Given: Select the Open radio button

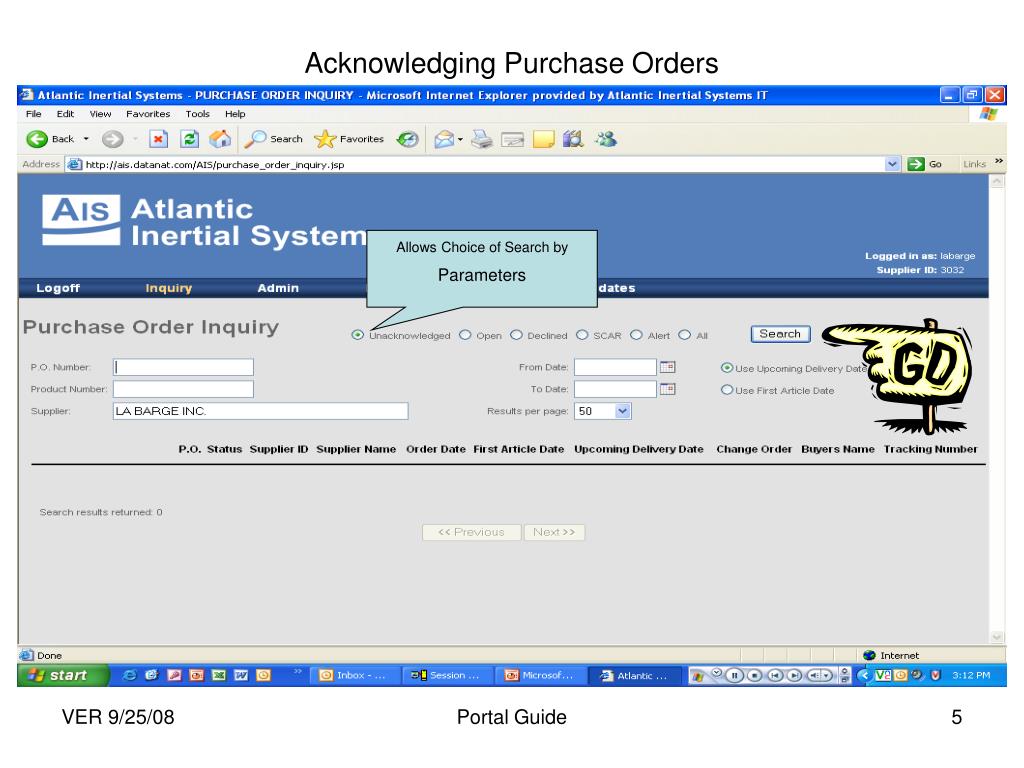Looking at the screenshot, I should click(465, 335).
